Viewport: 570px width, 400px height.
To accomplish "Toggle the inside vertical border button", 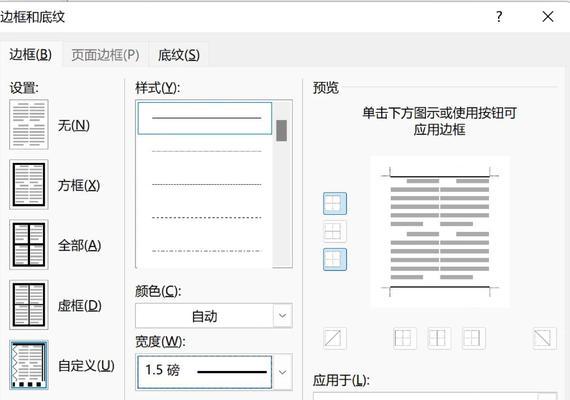I will click(x=439, y=338).
